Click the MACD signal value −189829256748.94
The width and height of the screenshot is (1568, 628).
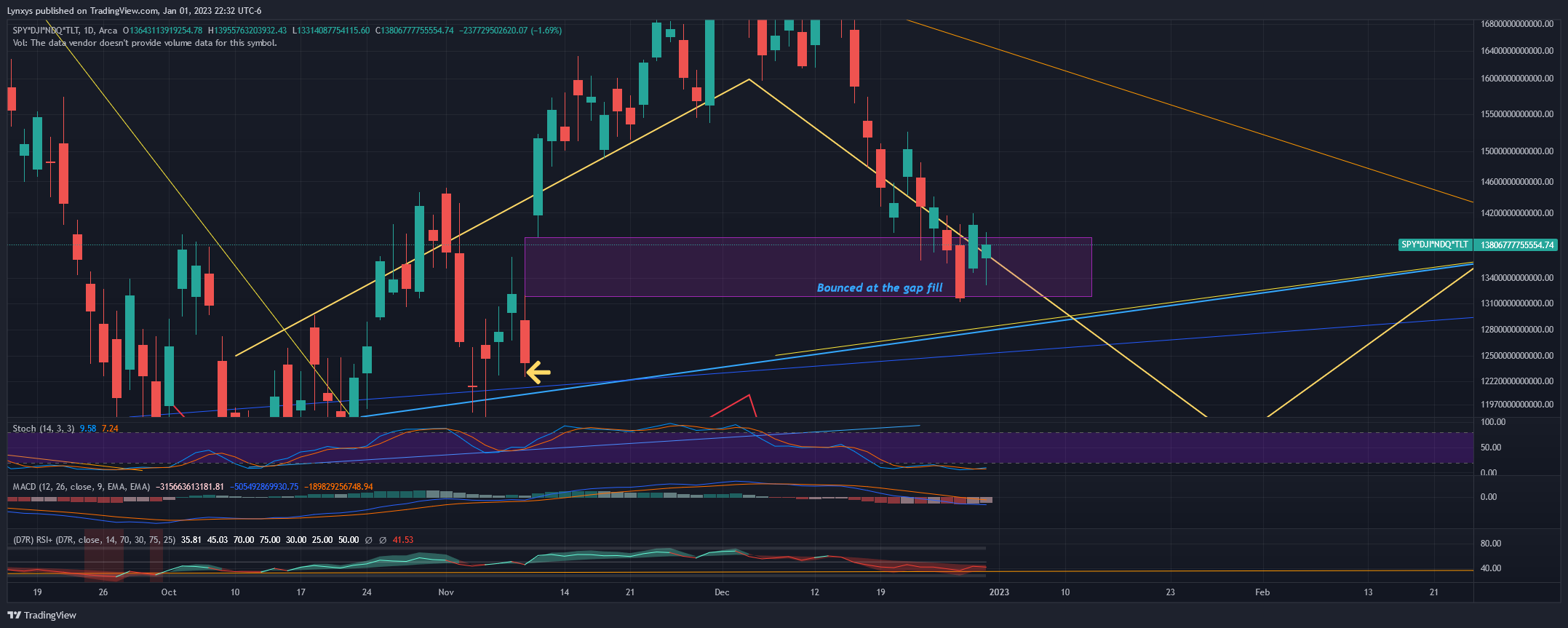[x=338, y=487]
